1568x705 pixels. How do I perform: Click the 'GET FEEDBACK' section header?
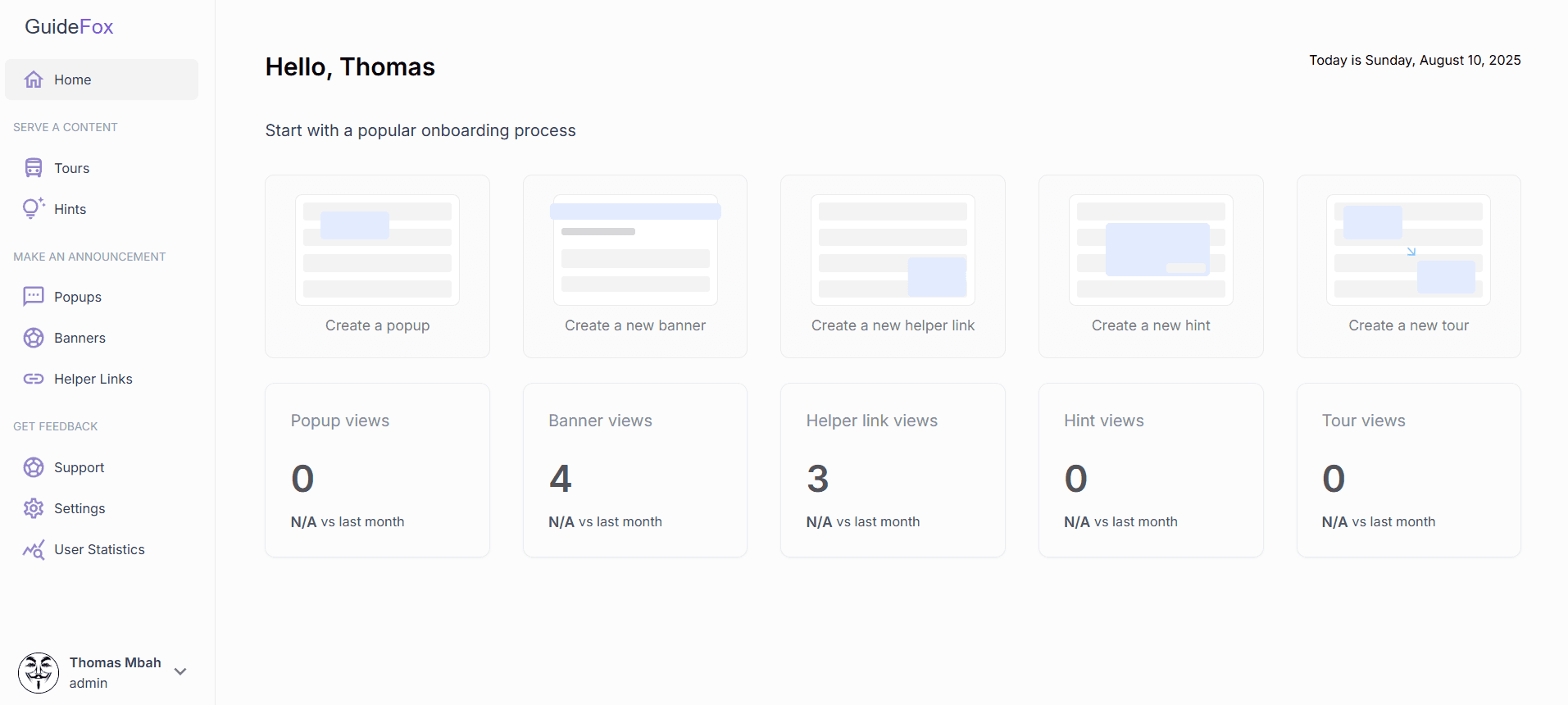pos(56,426)
